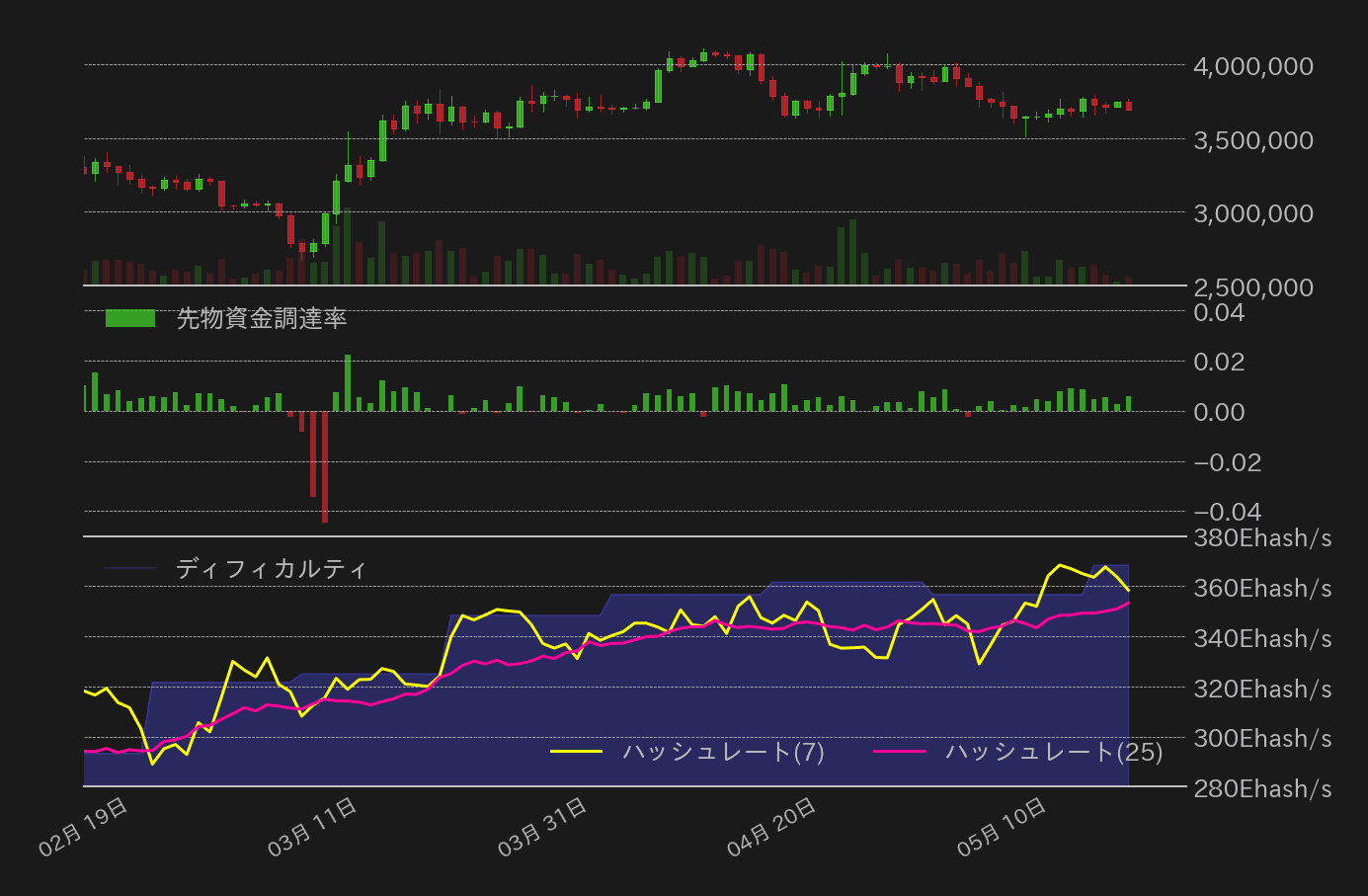Click the 4,000,000 price axis label

point(1252,66)
